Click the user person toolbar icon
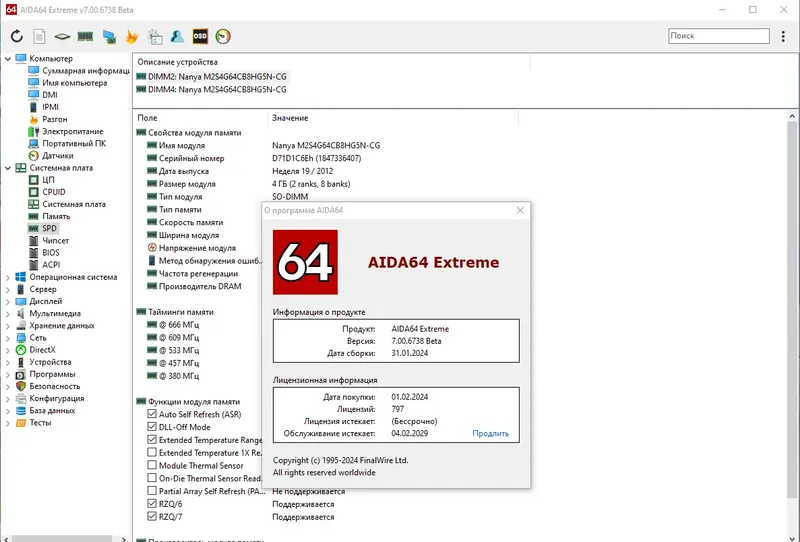The image size is (800, 542). pyautogui.click(x=177, y=36)
